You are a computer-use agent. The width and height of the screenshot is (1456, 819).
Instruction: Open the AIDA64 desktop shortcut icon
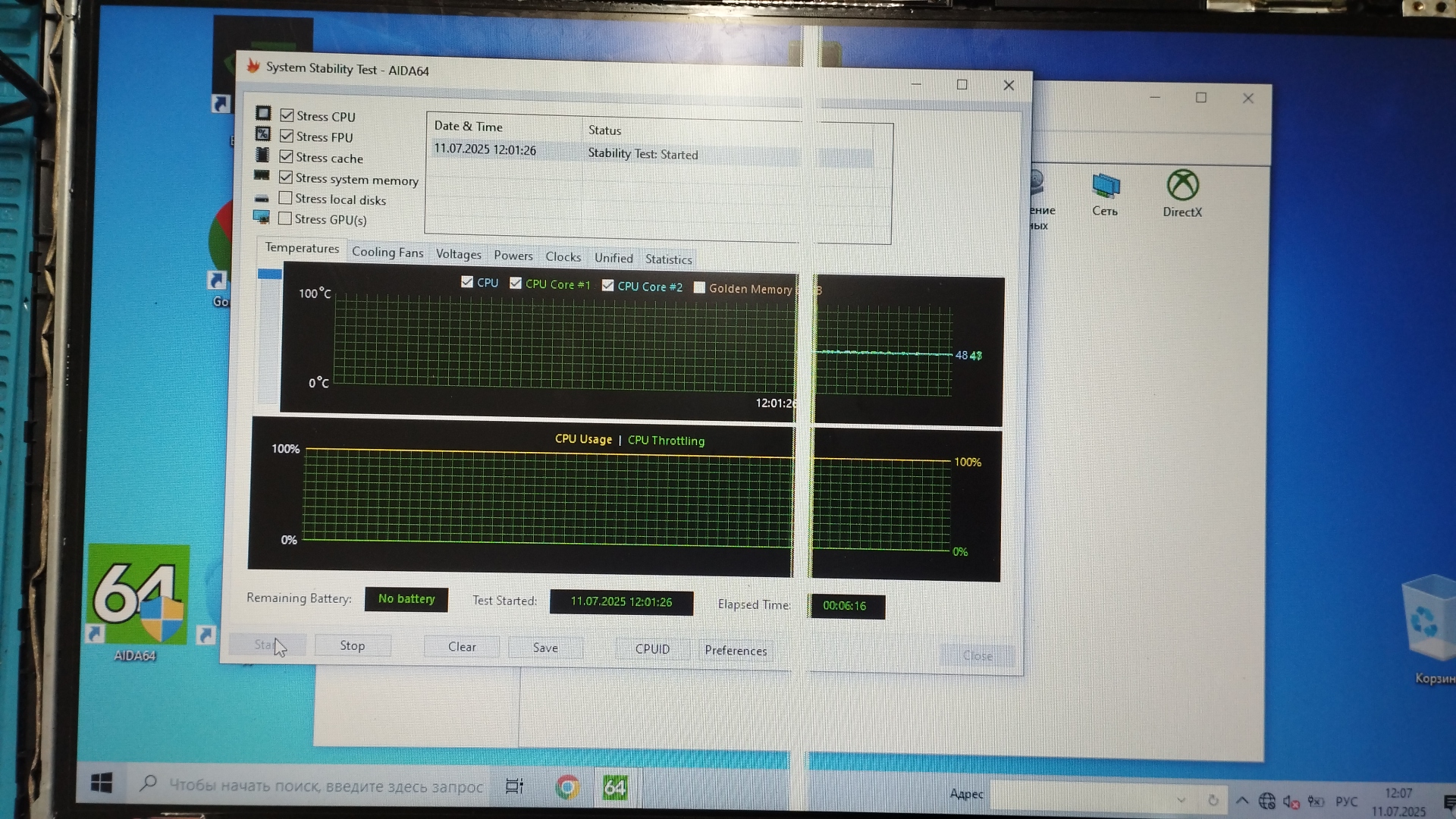tap(137, 595)
